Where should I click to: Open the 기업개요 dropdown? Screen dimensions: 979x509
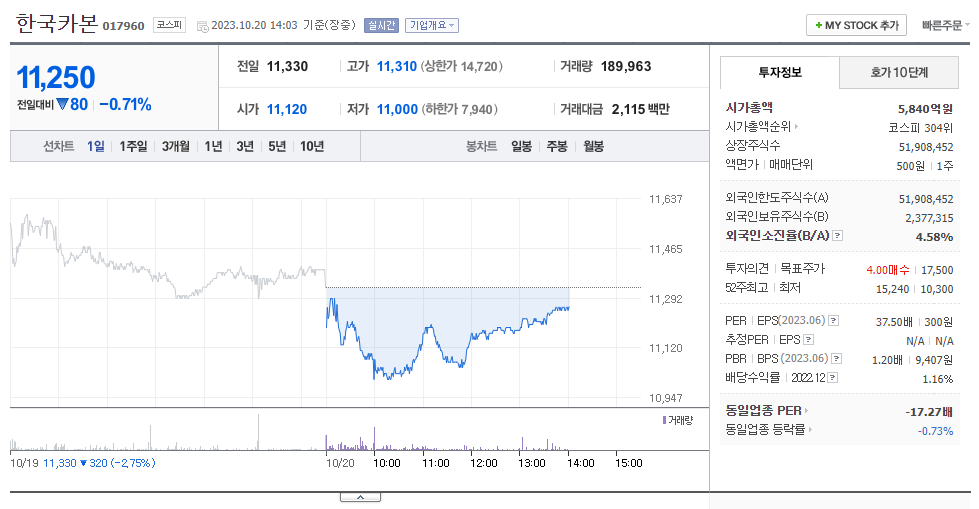(x=432, y=25)
